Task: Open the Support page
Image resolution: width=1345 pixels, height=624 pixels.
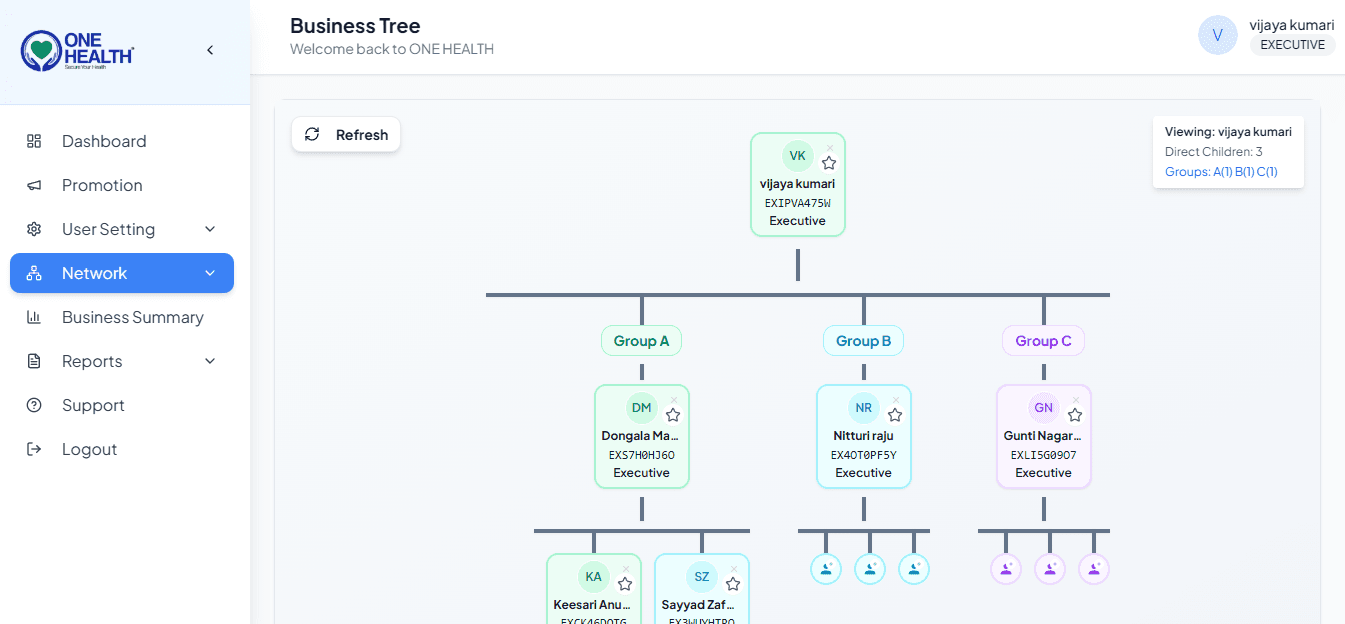Action: click(x=122, y=405)
